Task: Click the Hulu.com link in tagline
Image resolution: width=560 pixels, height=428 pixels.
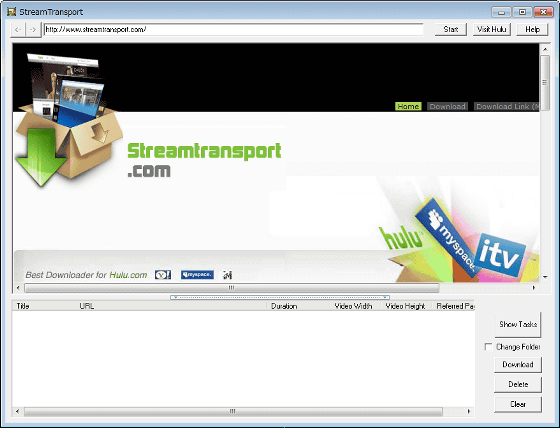Action: coord(128,275)
